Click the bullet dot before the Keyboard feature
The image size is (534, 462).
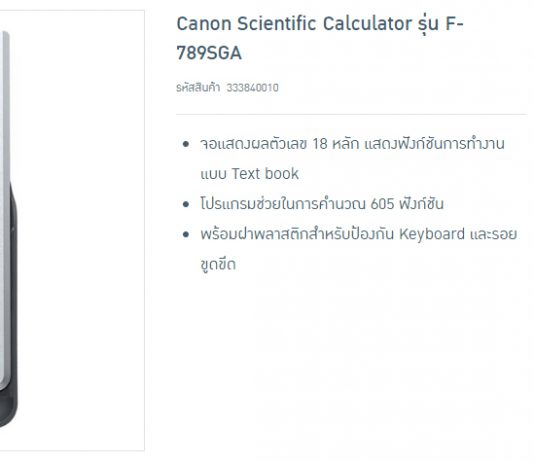click(186, 234)
